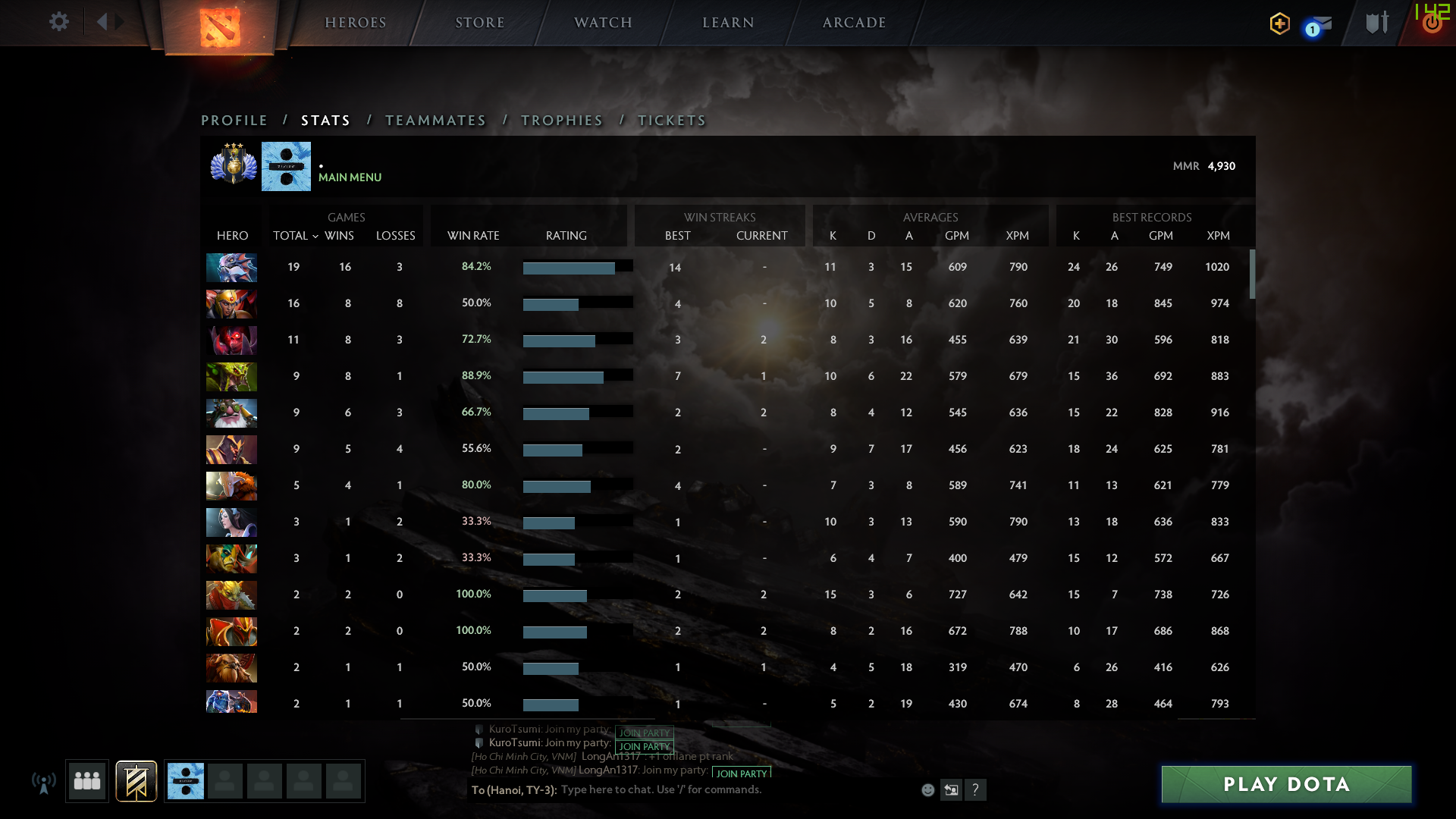This screenshot has height=819, width=1456.
Task: Toggle the voice broadcast antenna icon
Action: coord(44,783)
